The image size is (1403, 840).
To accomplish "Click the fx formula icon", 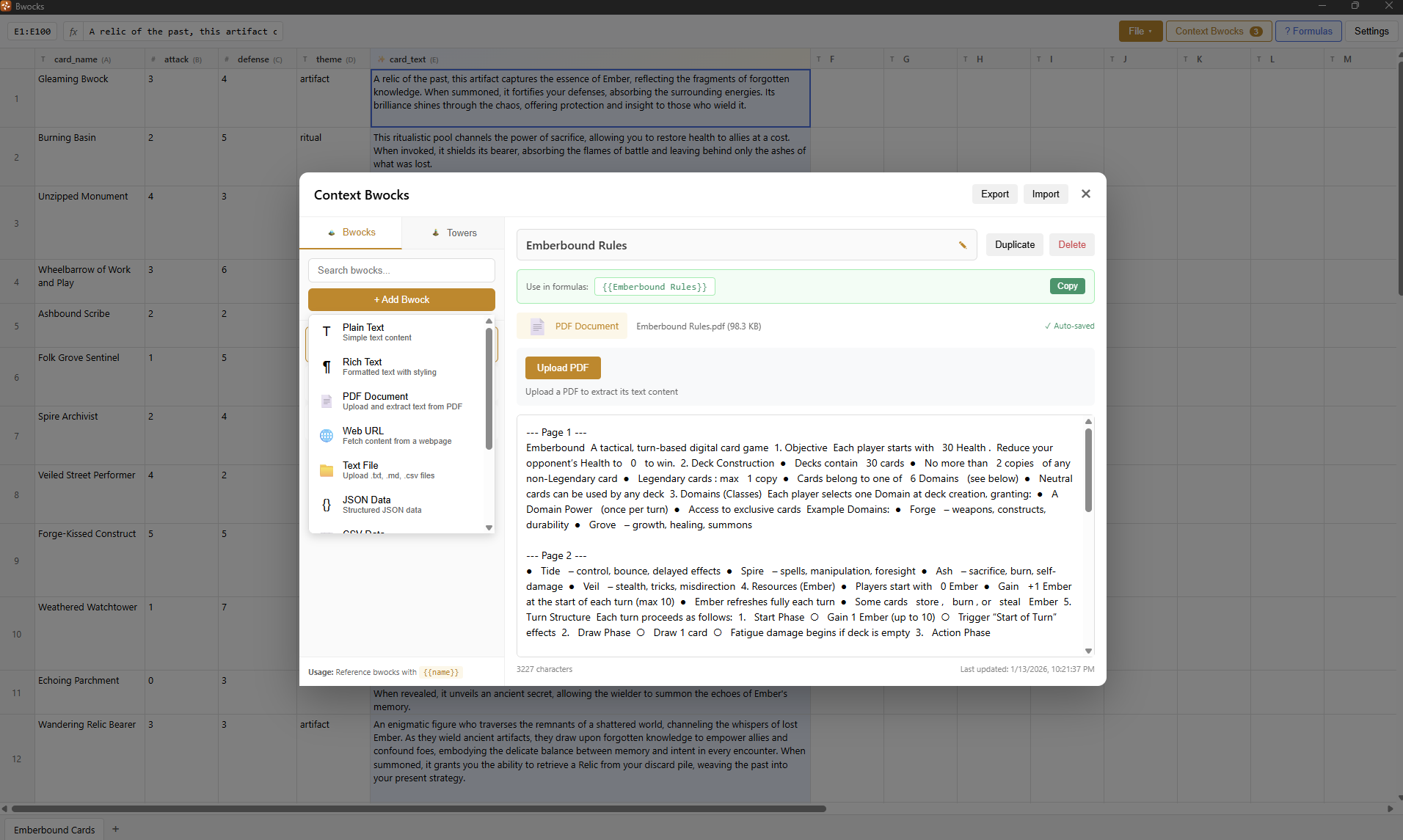I will (73, 32).
